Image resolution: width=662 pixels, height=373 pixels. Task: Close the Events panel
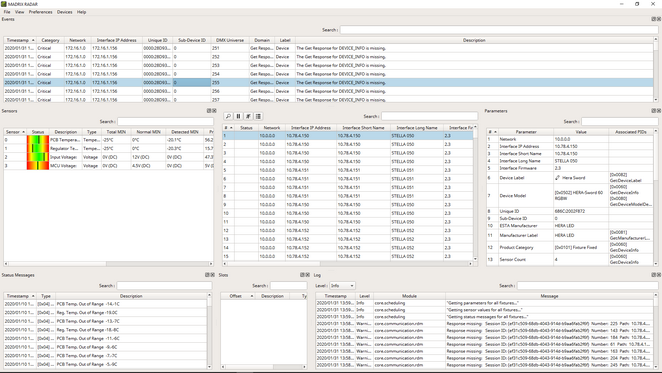tap(659, 19)
